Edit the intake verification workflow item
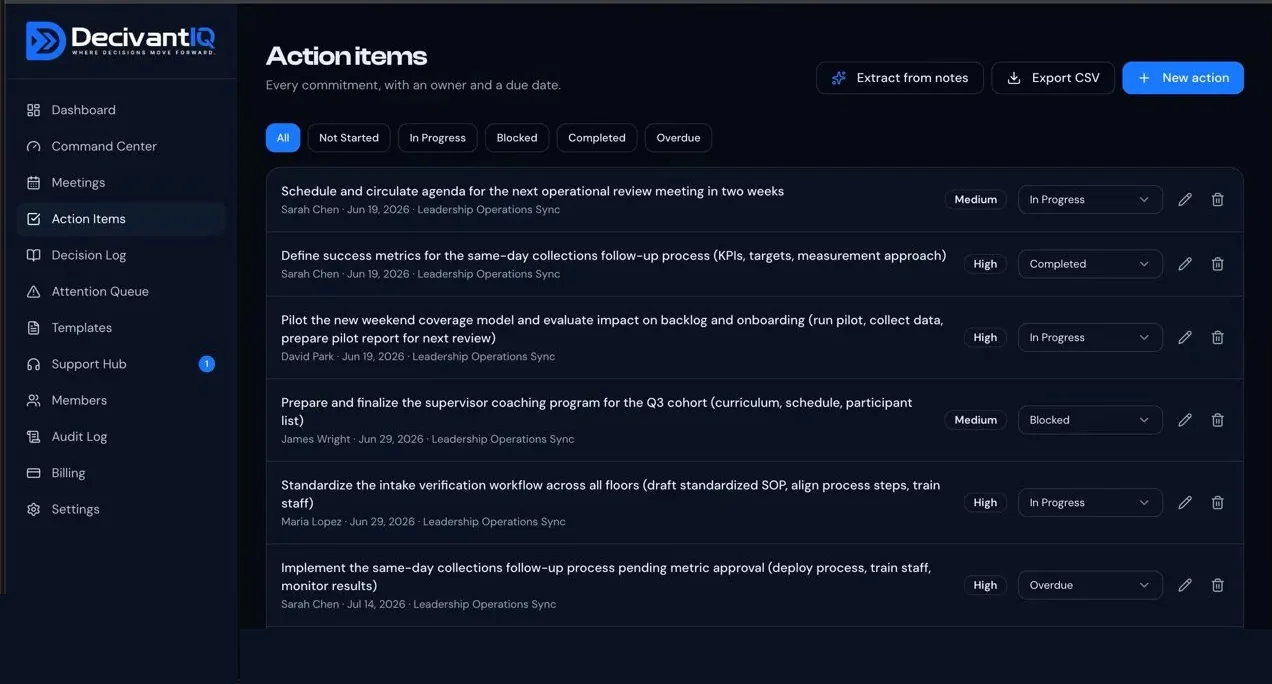The height and width of the screenshot is (684, 1272). click(x=1185, y=502)
